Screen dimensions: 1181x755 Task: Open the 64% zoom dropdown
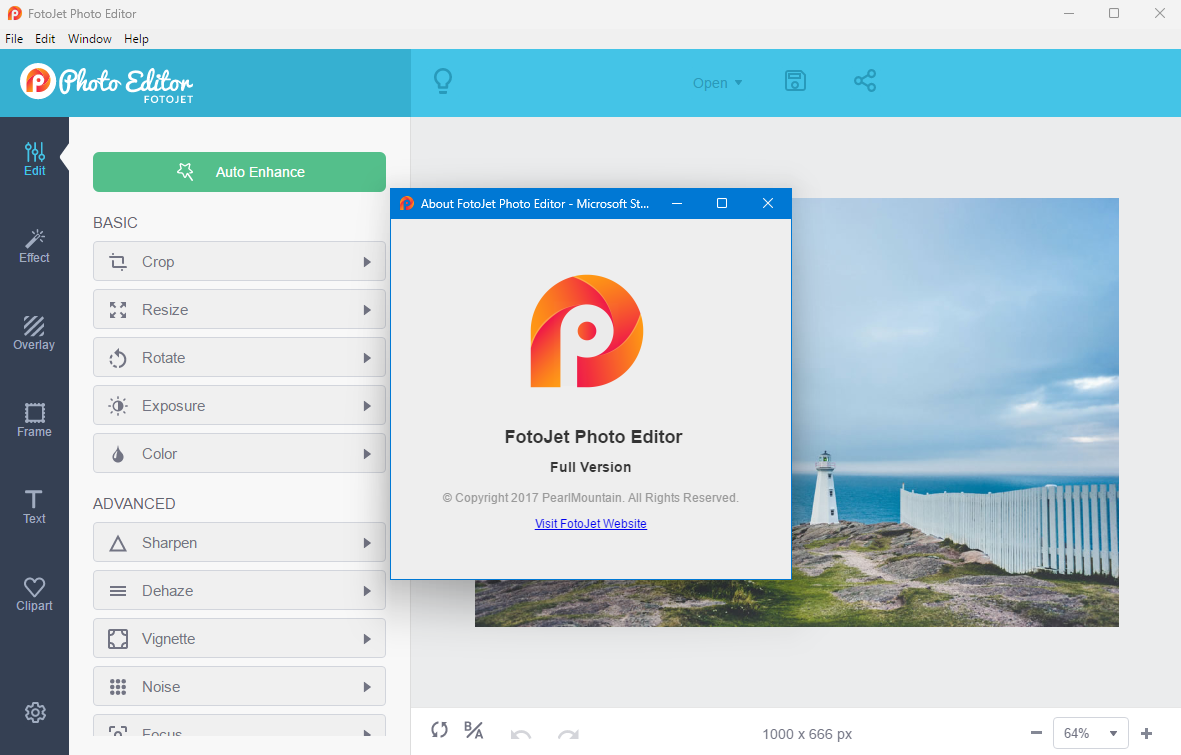(1091, 733)
